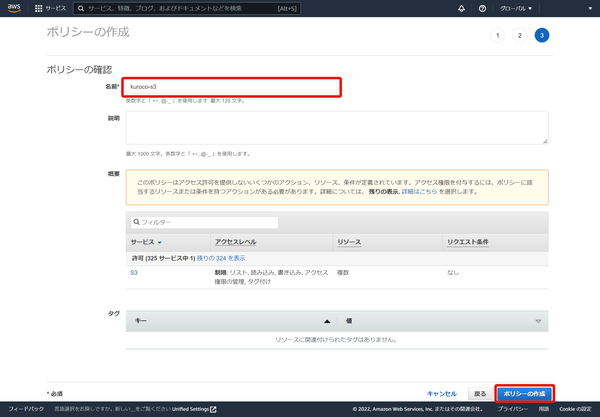This screenshot has height=417, width=600.
Task: Open the Privacy link in footer
Action: pos(512,409)
